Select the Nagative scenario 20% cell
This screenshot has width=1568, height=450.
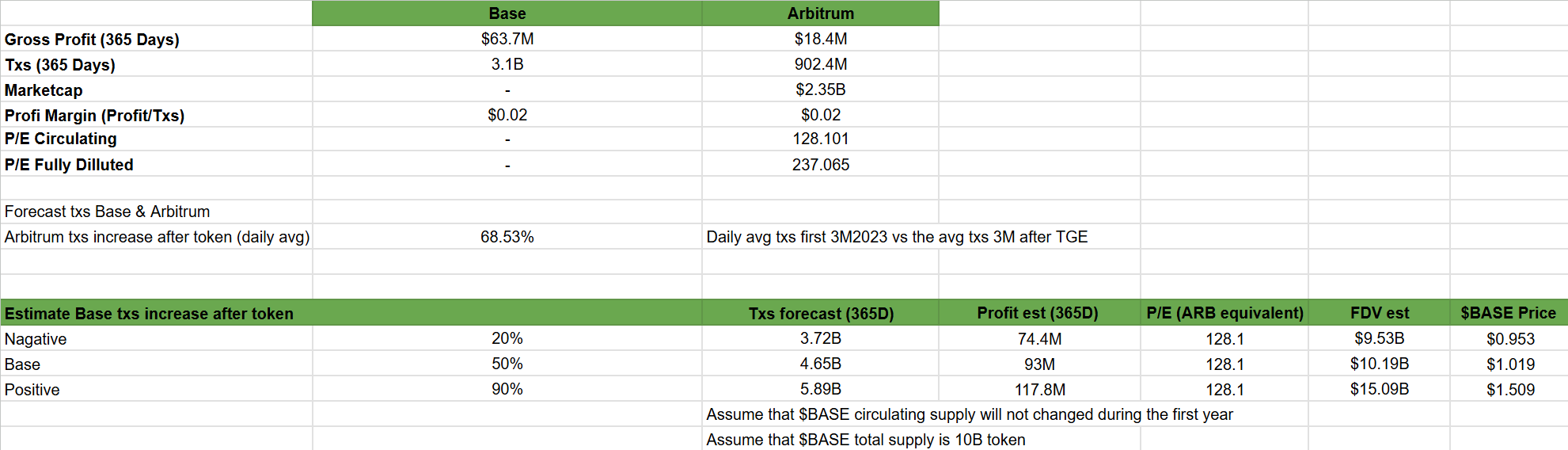507,338
